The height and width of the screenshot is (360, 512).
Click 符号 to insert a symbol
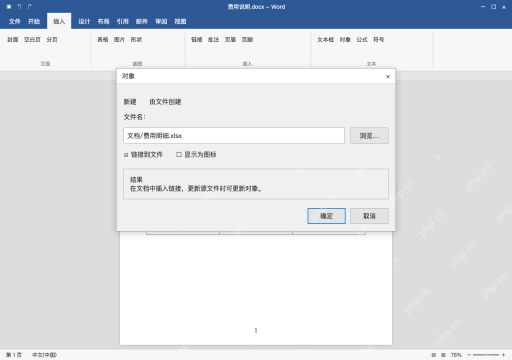pyautogui.click(x=379, y=39)
